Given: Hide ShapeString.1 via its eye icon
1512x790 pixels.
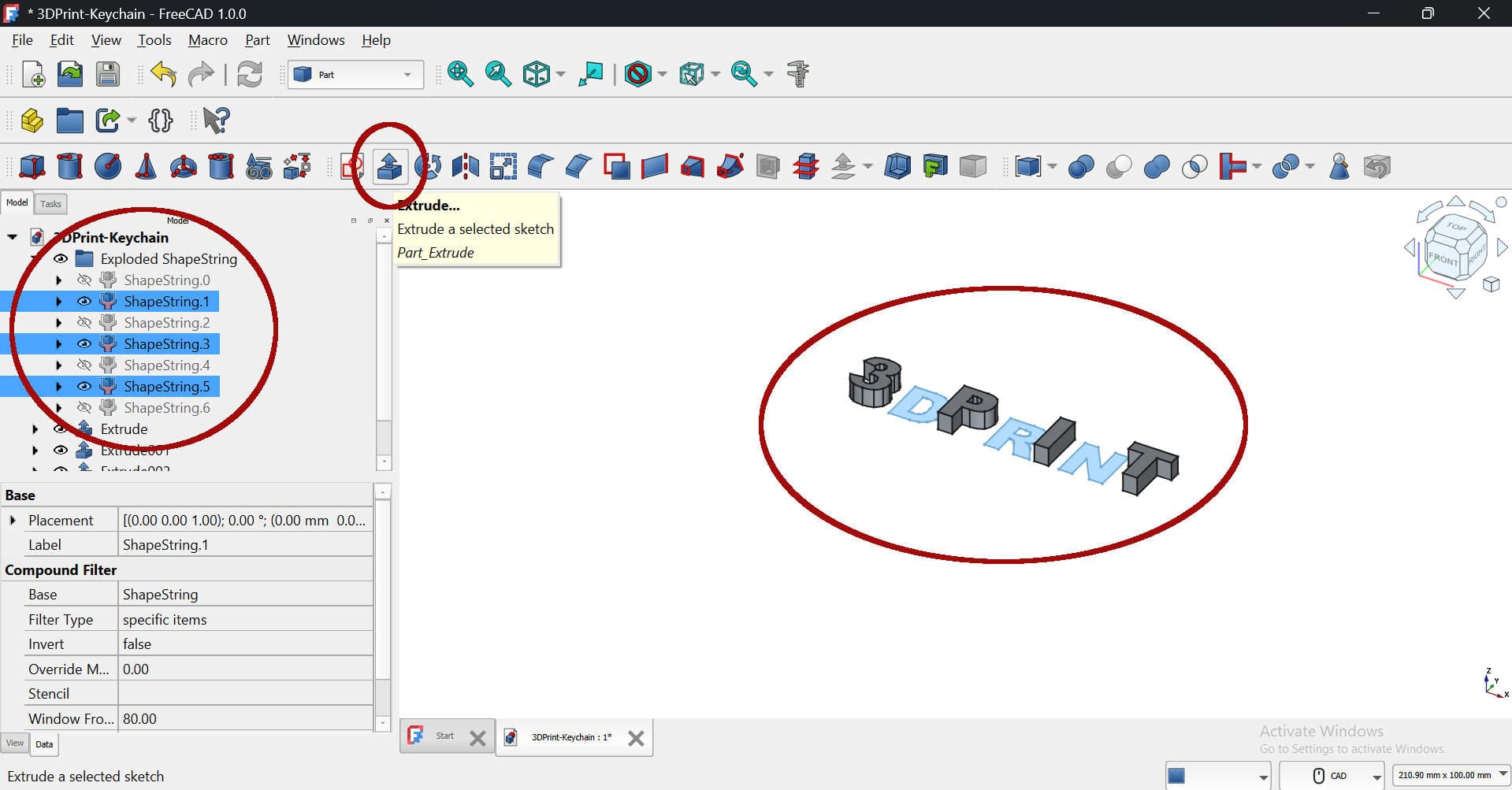Looking at the screenshot, I should point(84,301).
